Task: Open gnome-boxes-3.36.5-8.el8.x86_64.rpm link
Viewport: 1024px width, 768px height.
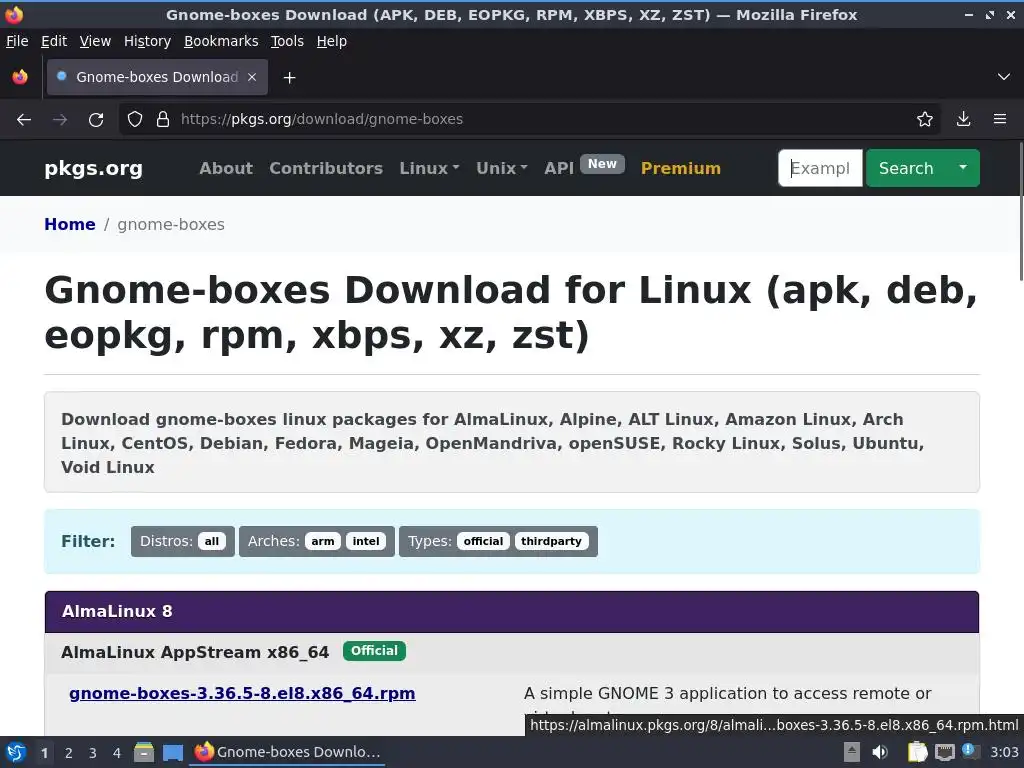Action: tap(242, 694)
